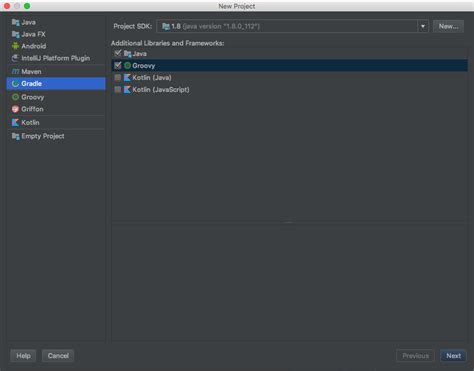The image size is (474, 371).
Task: Click the Kotlin (Java) framework icon
Action: coord(127,78)
